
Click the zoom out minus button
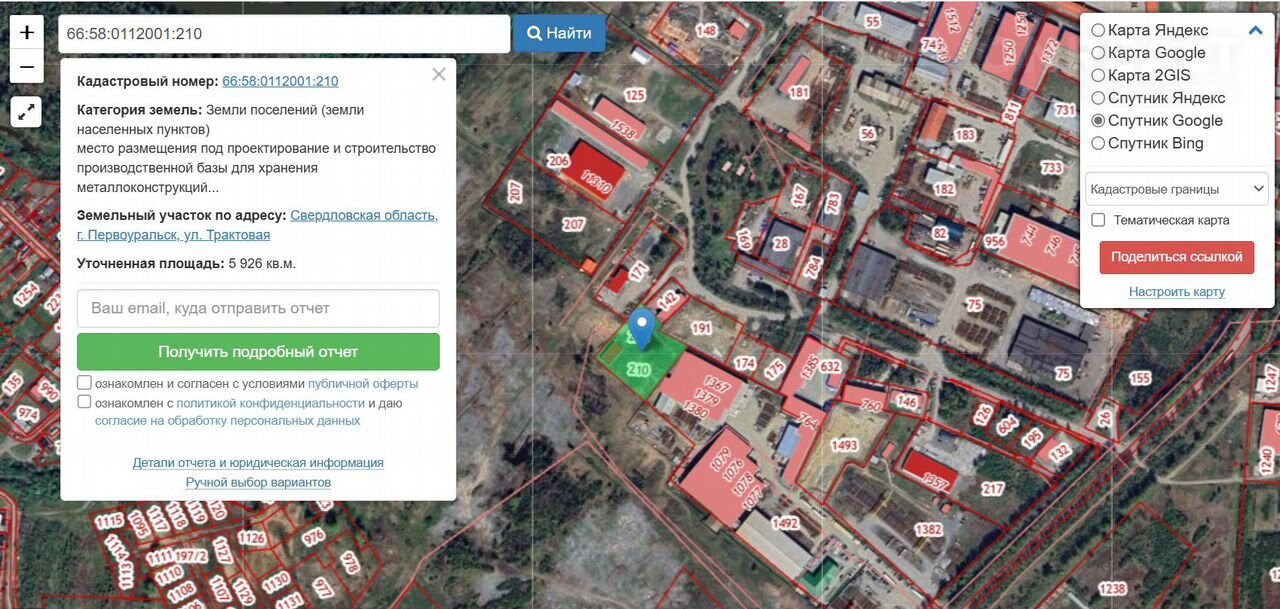pos(27,67)
